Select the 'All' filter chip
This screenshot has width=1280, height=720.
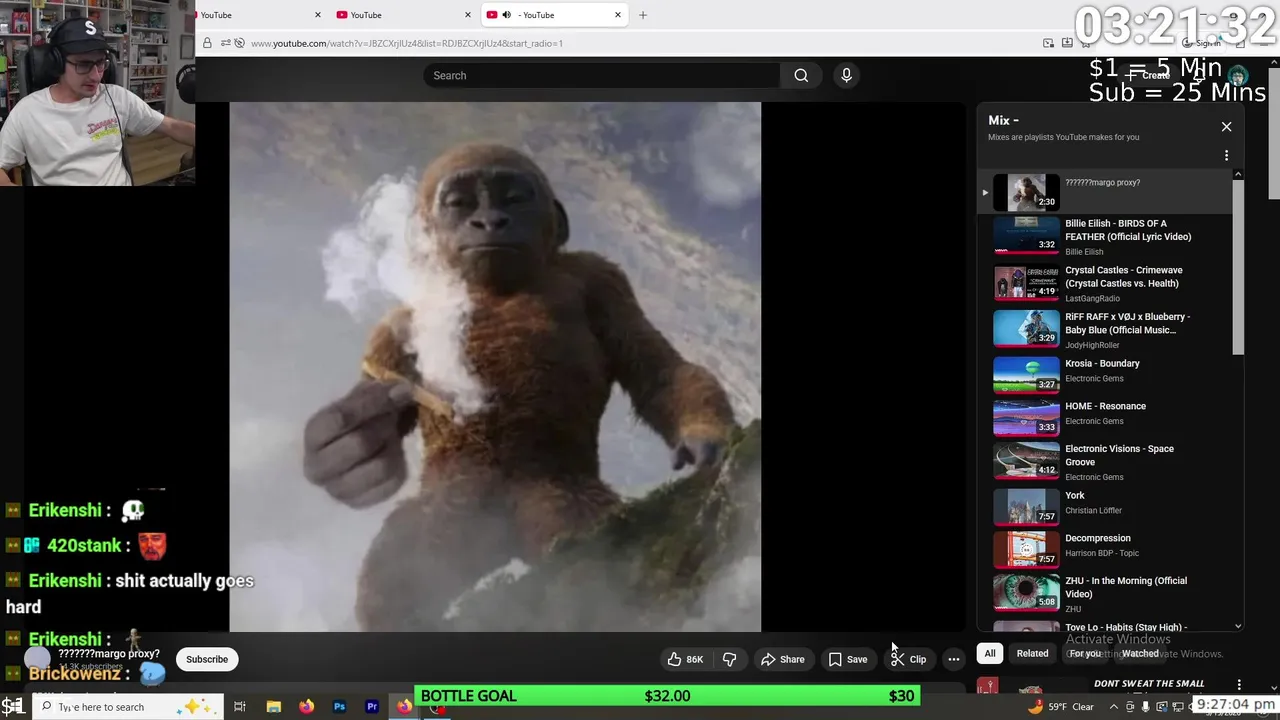point(990,654)
